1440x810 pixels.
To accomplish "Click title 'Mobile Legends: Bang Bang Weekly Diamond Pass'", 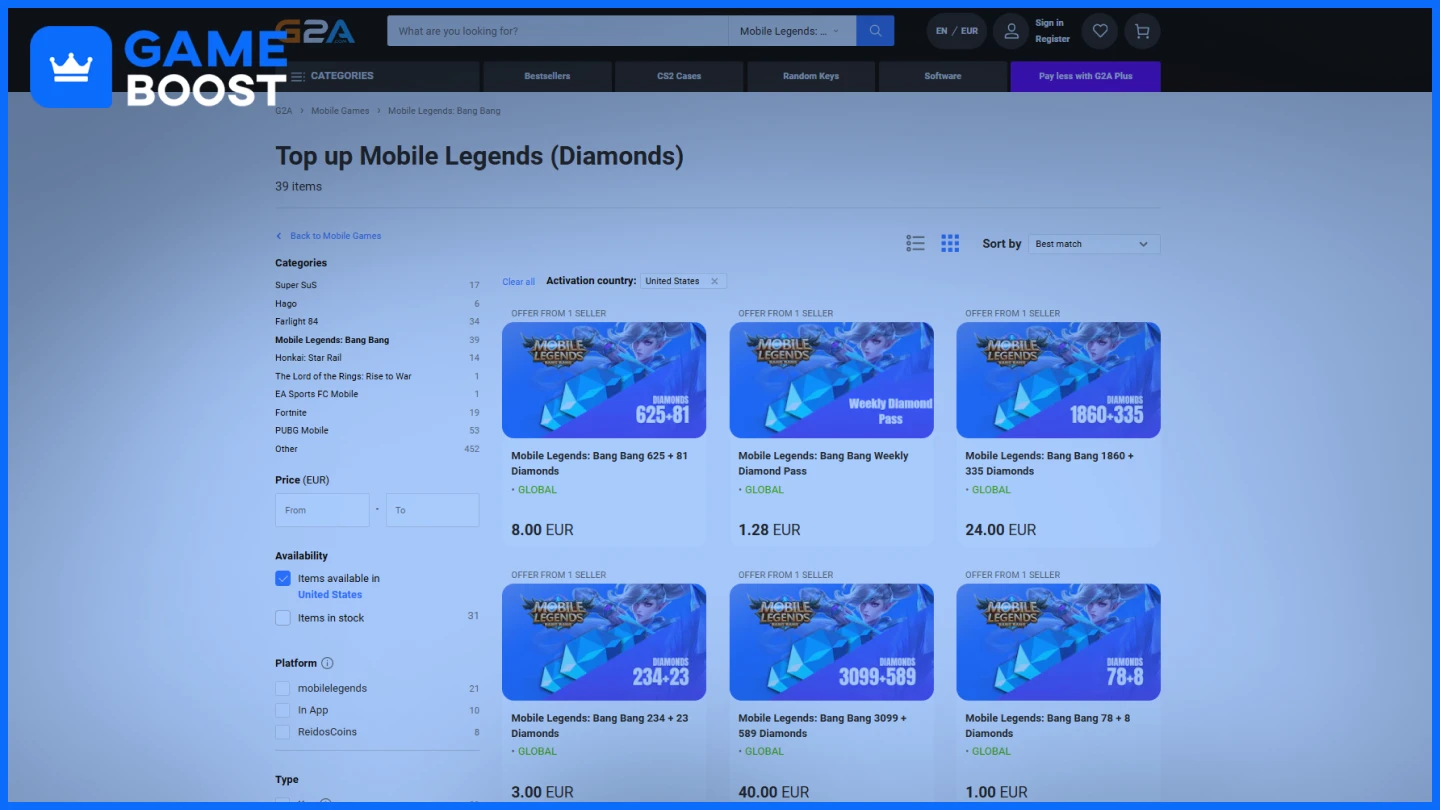I will (823, 463).
